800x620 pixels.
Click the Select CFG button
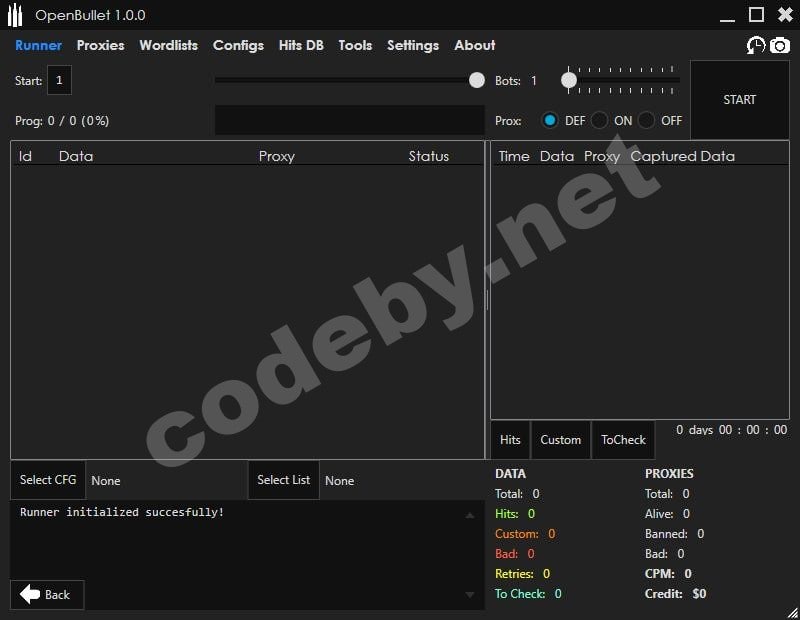(x=48, y=480)
